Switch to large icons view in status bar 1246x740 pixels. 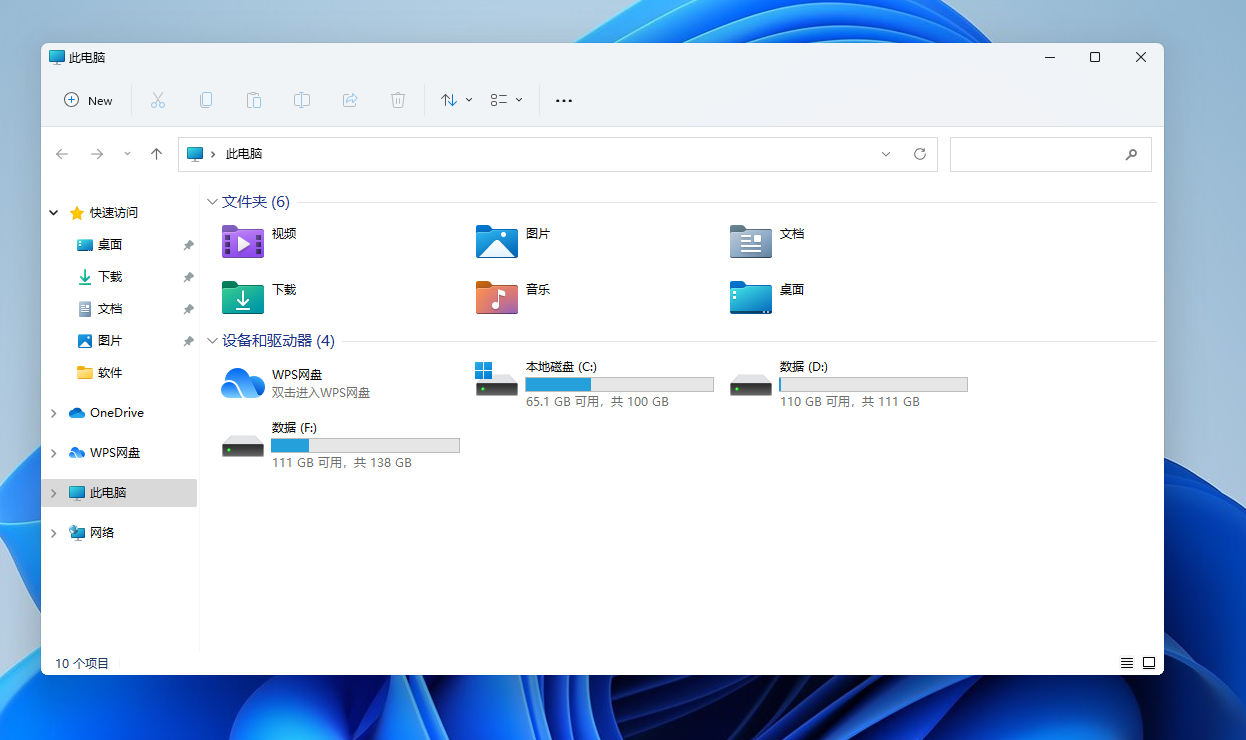click(x=1149, y=663)
